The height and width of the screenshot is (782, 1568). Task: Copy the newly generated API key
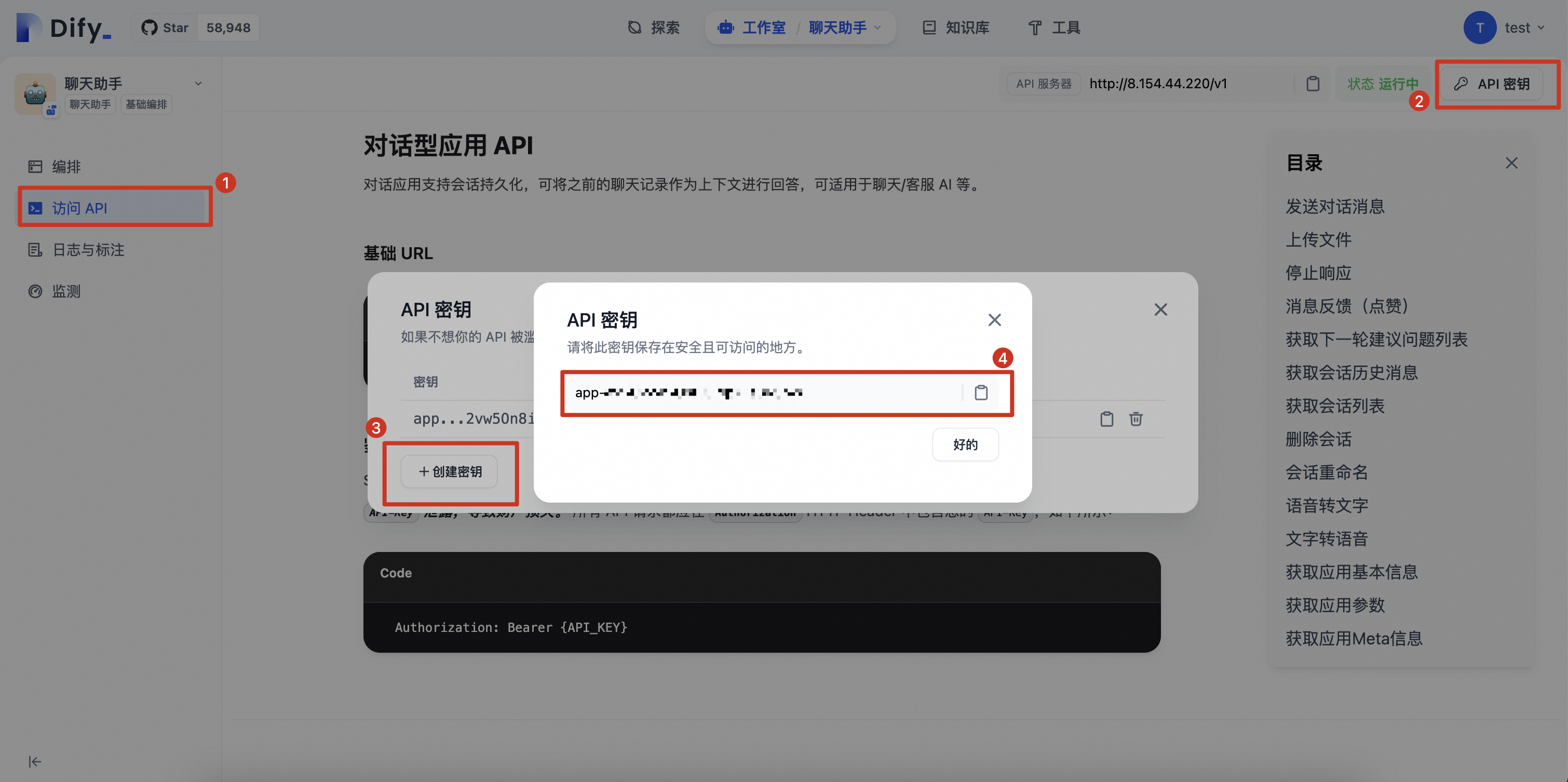[981, 393]
